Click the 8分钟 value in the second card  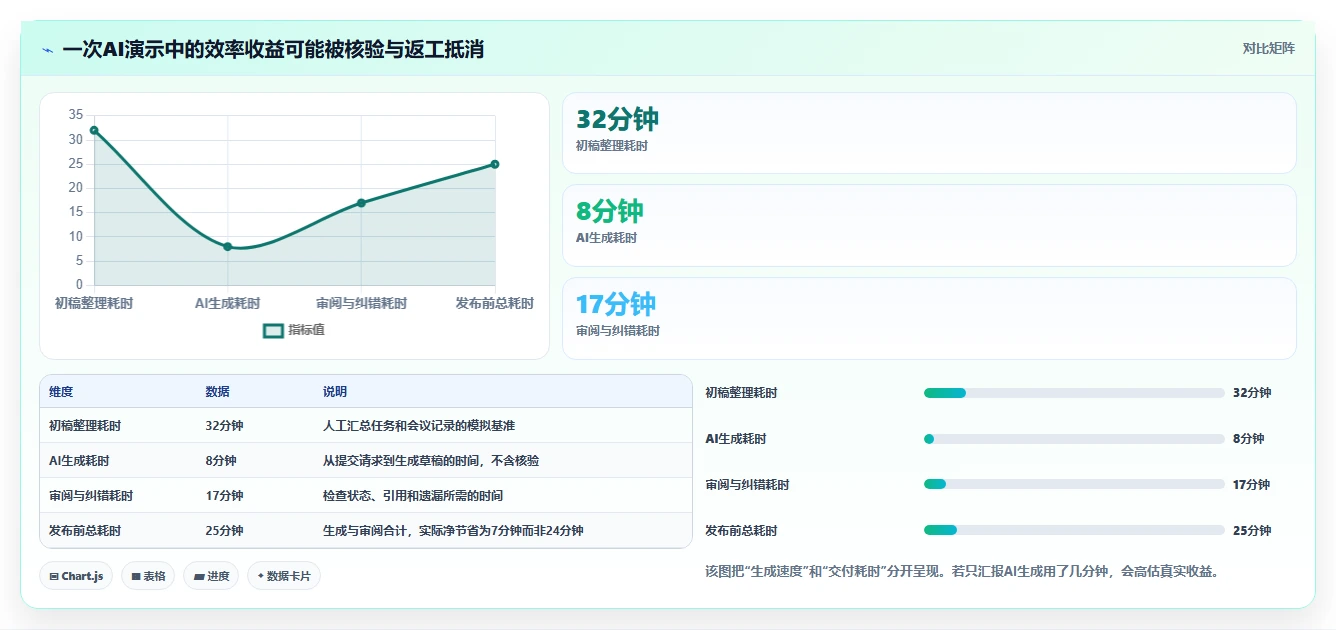(x=610, y=211)
